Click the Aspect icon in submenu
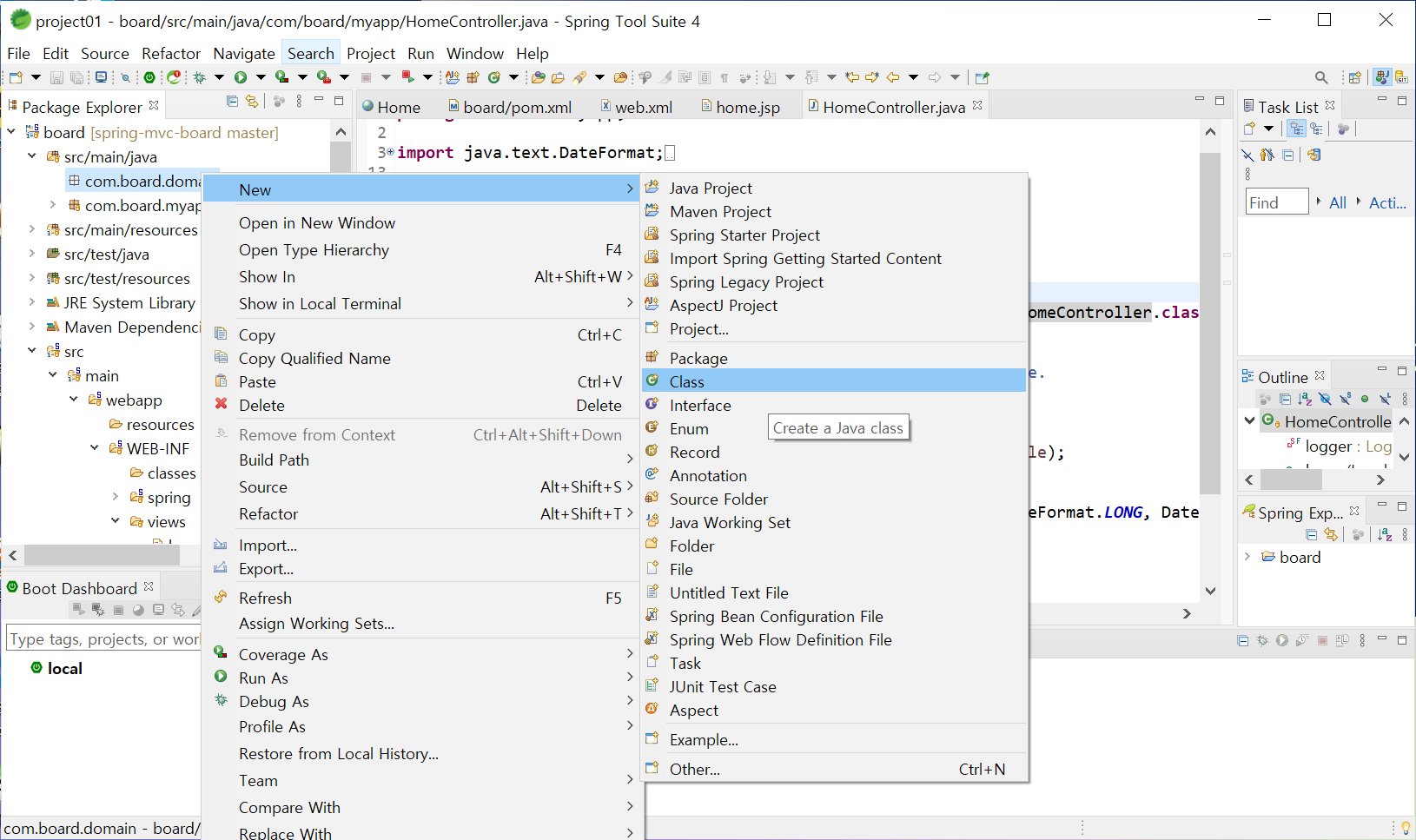The image size is (1416, 840). coord(652,710)
